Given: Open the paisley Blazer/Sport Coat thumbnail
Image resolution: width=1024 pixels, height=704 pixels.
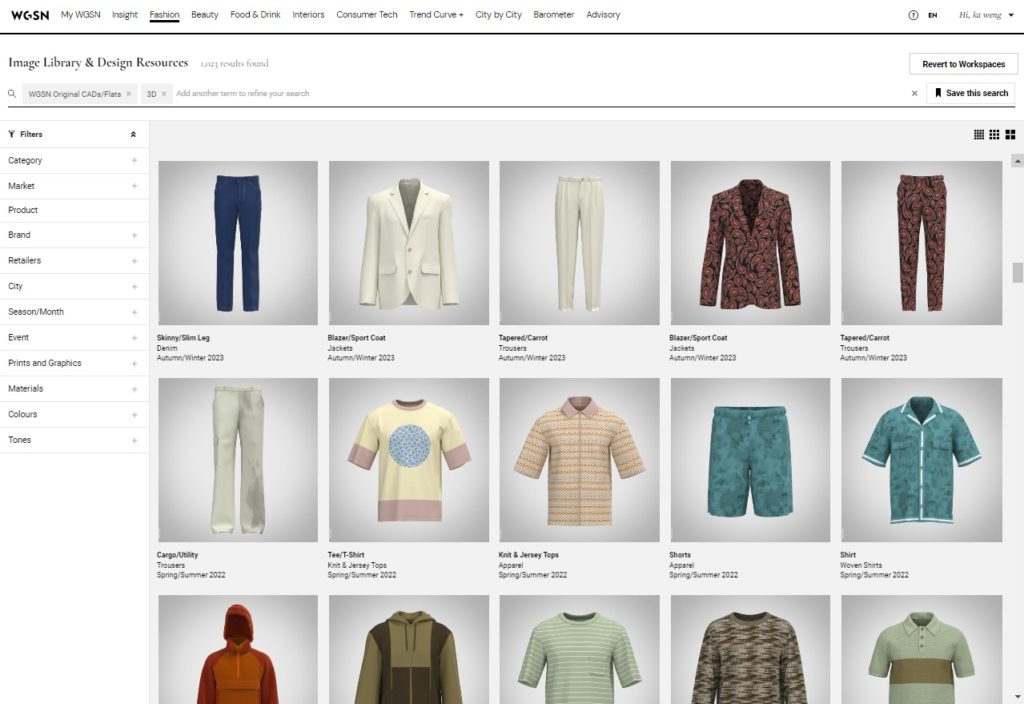Looking at the screenshot, I should tap(750, 243).
